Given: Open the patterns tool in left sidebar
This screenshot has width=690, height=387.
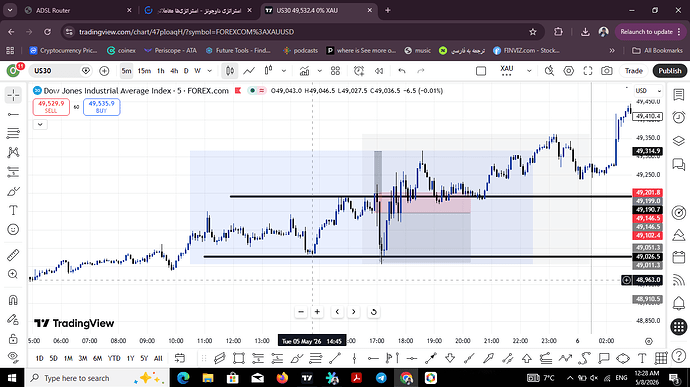Looking at the screenshot, I should point(13,152).
